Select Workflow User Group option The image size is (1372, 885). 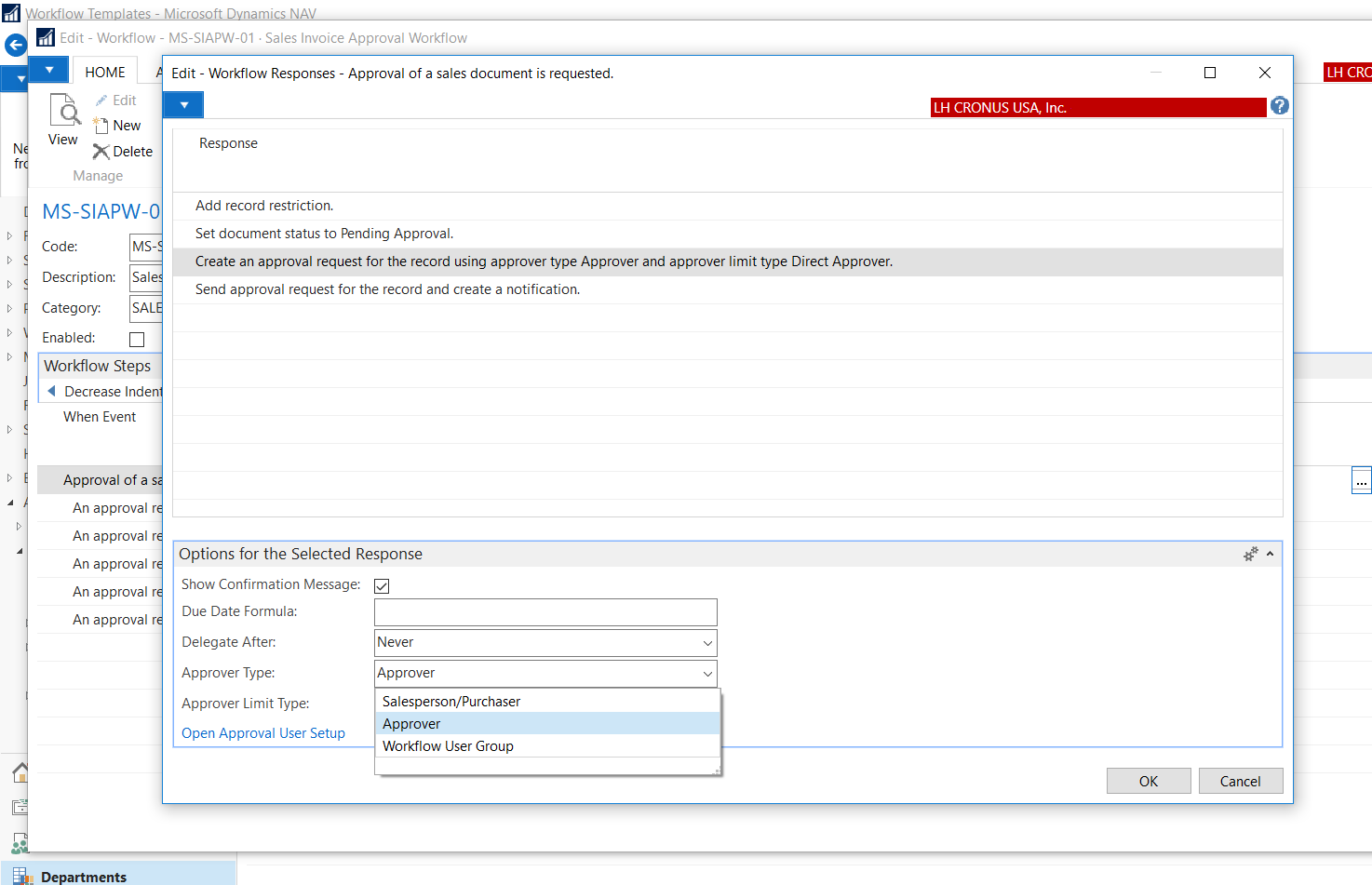(448, 746)
